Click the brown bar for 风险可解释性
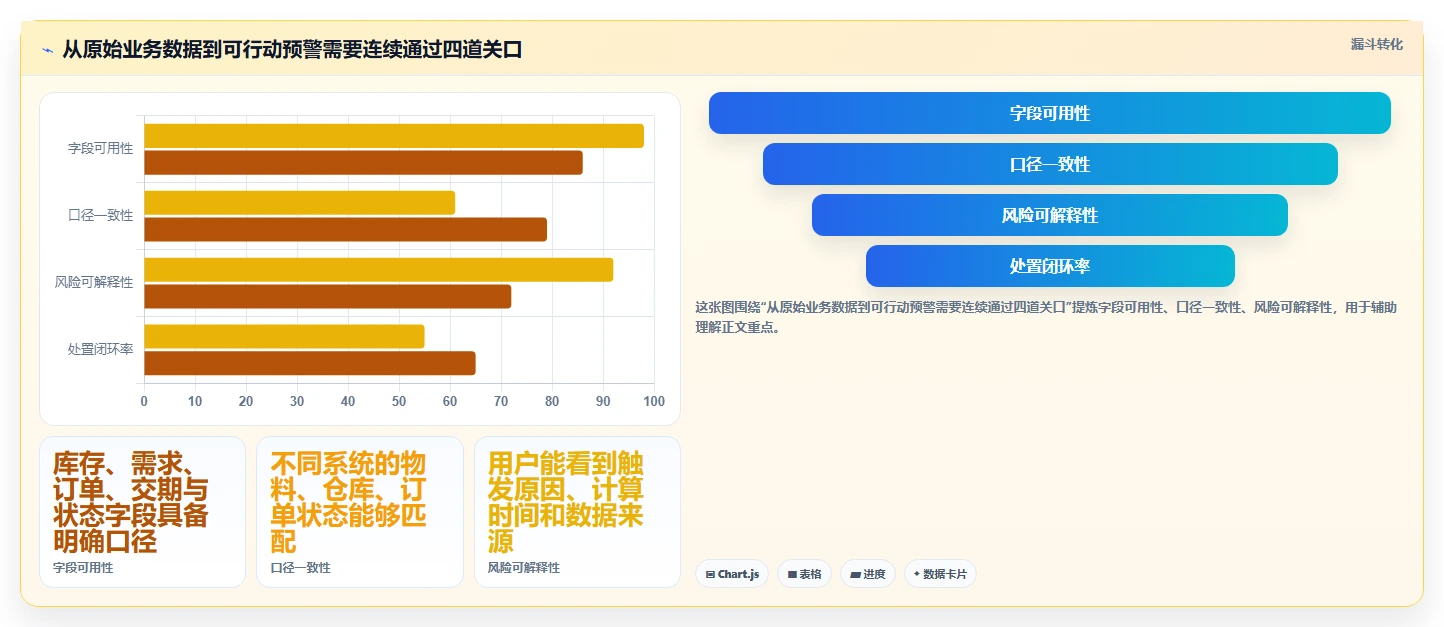The height and width of the screenshot is (627, 1444). coord(327,296)
